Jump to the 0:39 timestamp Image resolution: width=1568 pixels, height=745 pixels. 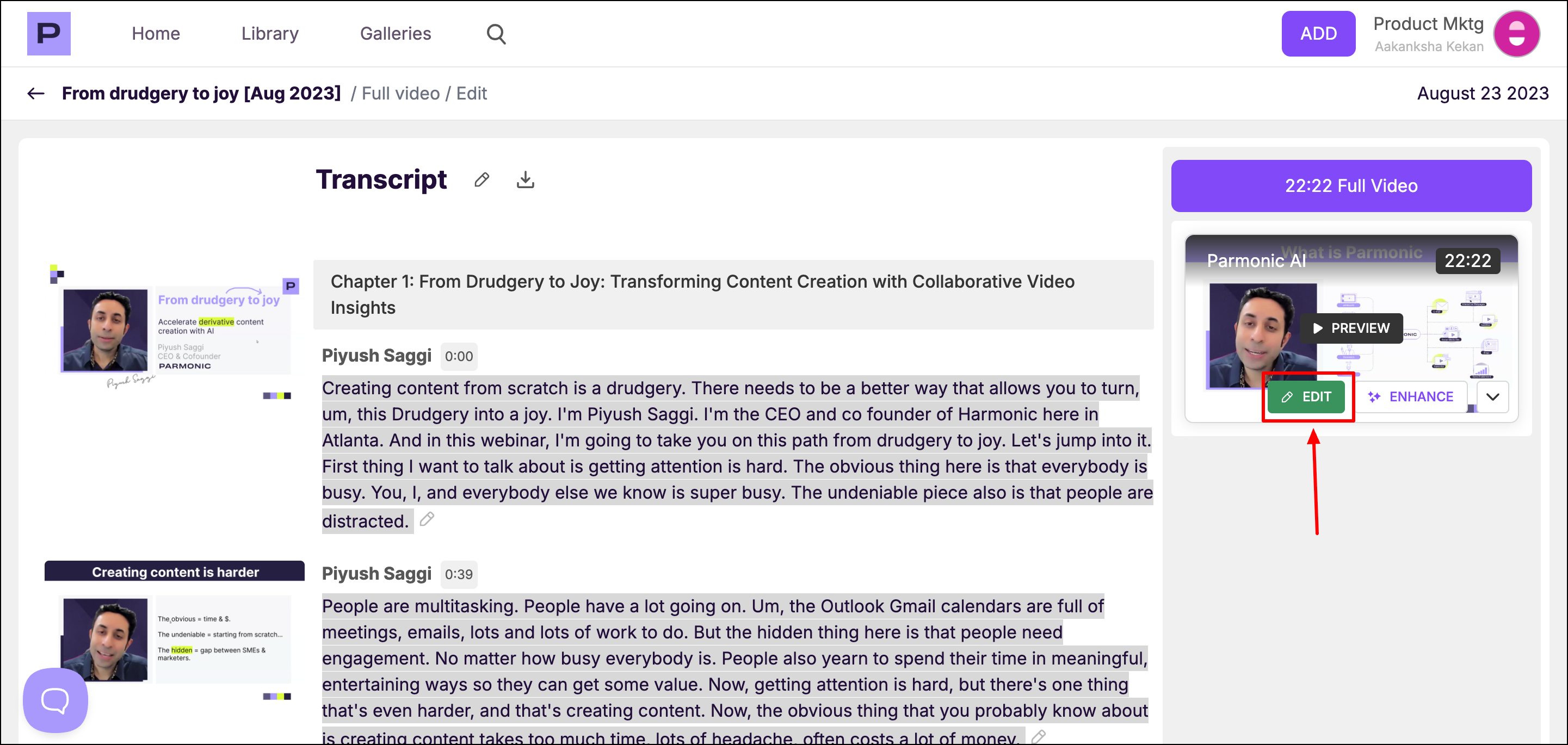coord(458,574)
